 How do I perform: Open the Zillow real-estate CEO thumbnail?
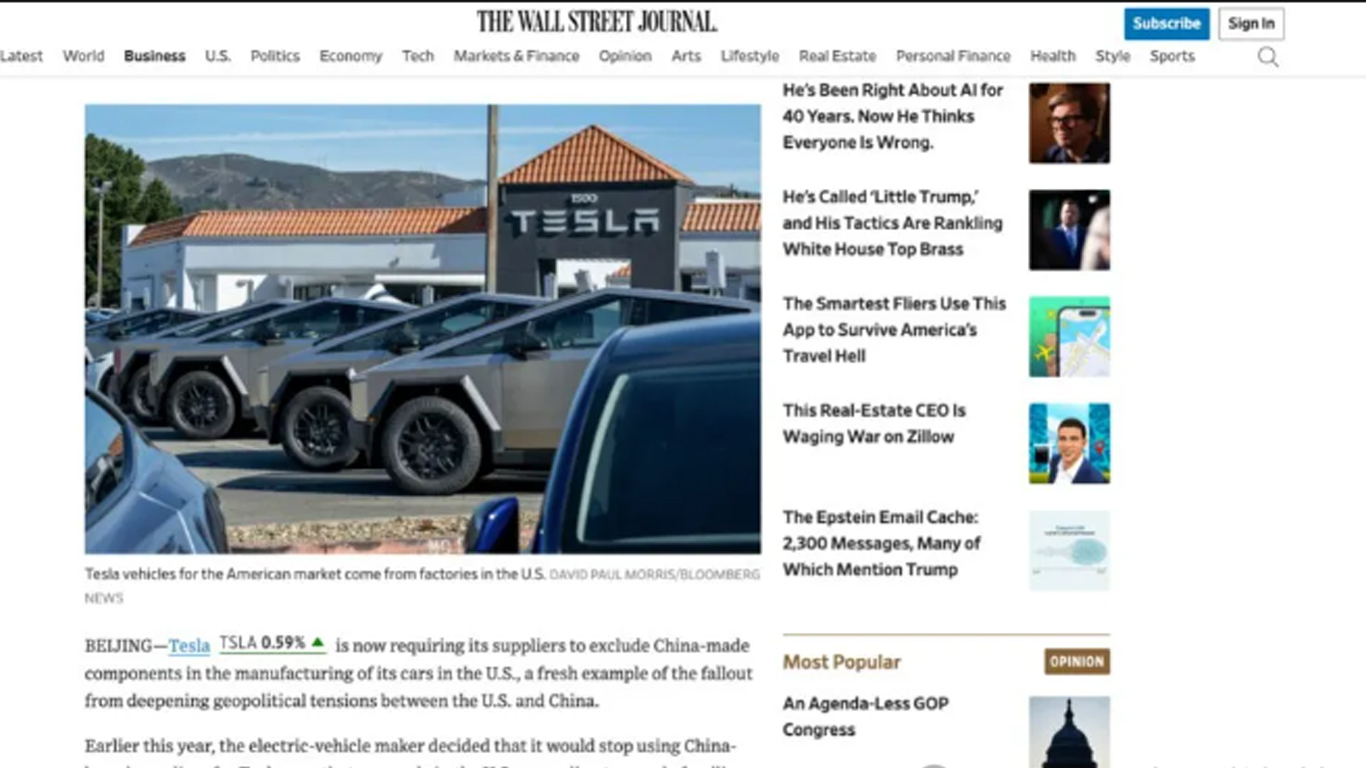click(1069, 444)
